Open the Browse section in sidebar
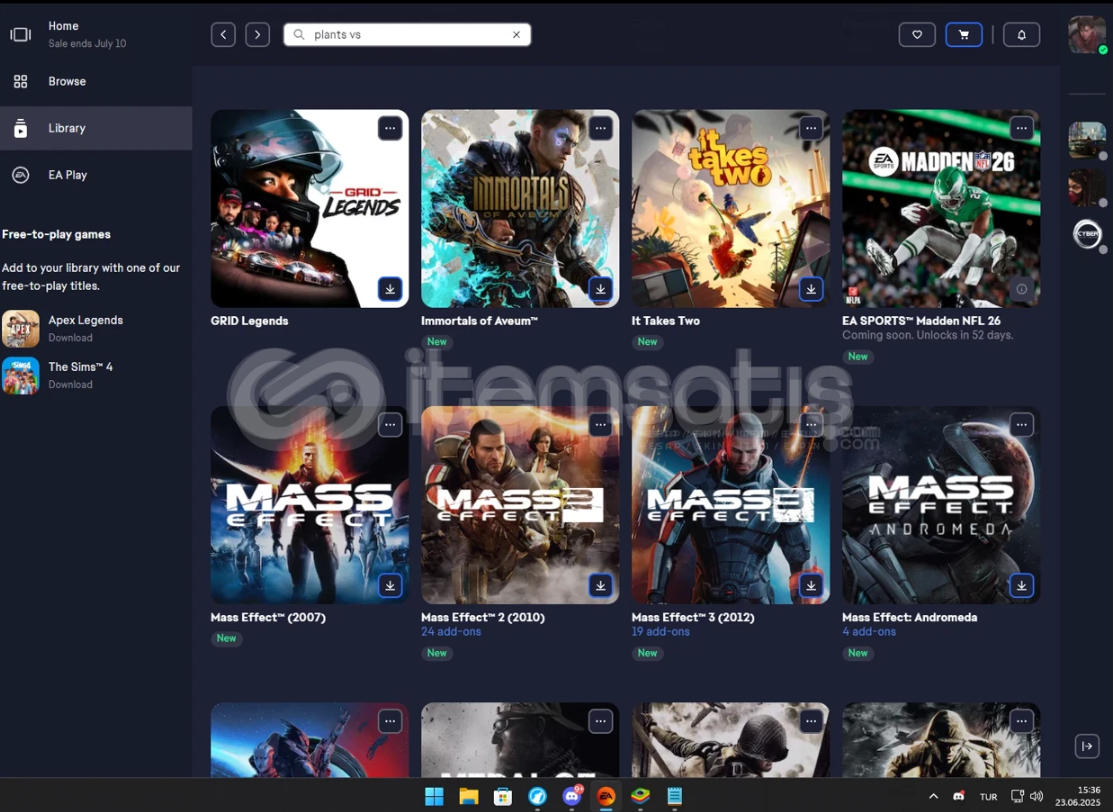The width and height of the screenshot is (1113, 812). coord(96,82)
